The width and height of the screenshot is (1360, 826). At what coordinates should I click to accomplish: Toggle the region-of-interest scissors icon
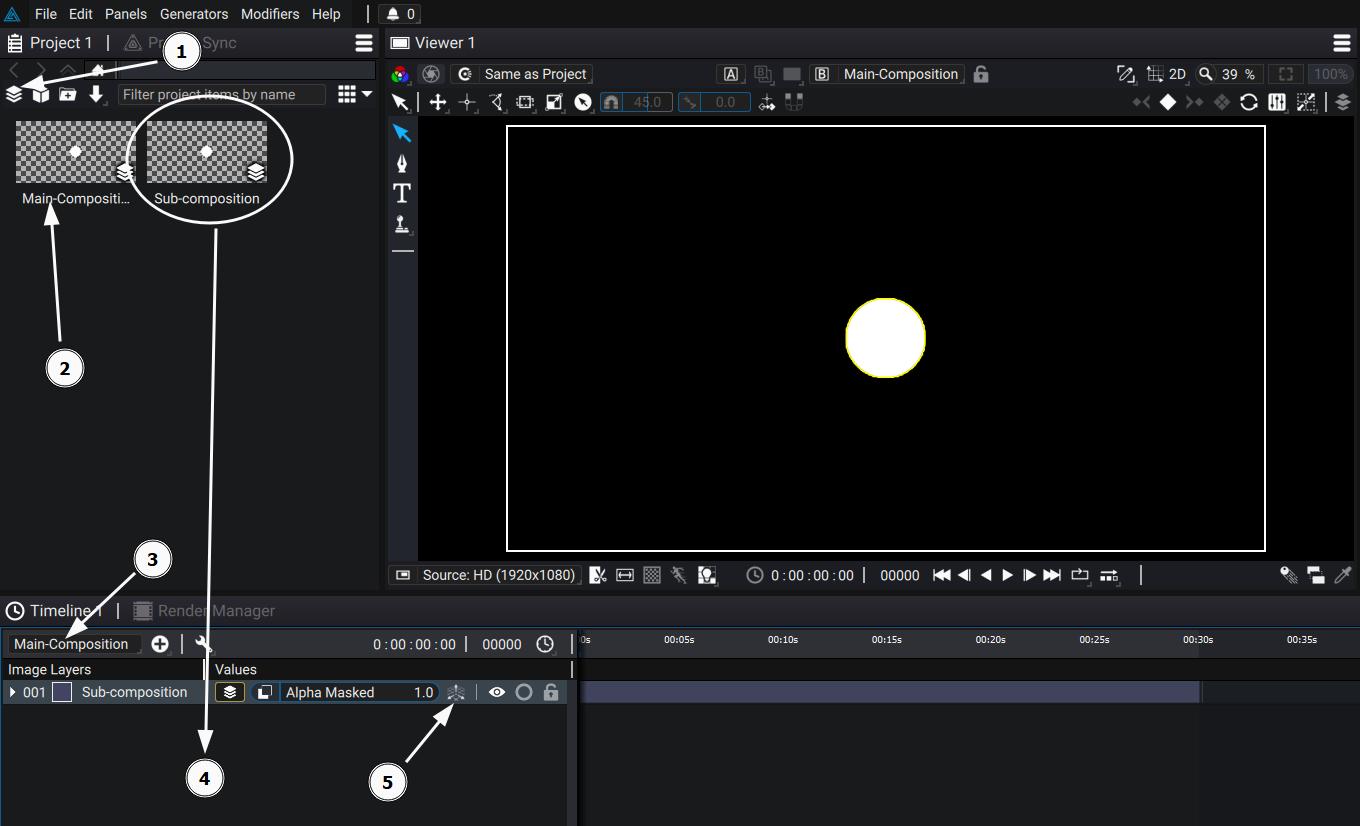coord(598,575)
